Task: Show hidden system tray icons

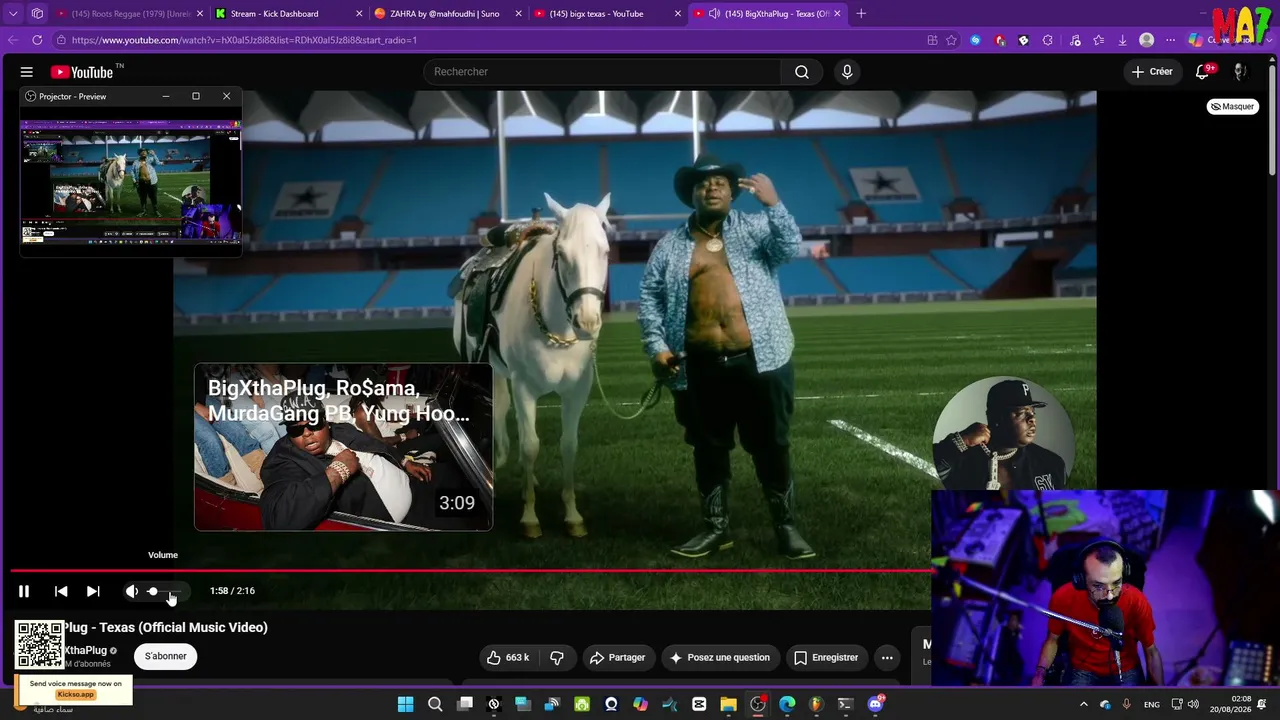Action: pos(1083,704)
